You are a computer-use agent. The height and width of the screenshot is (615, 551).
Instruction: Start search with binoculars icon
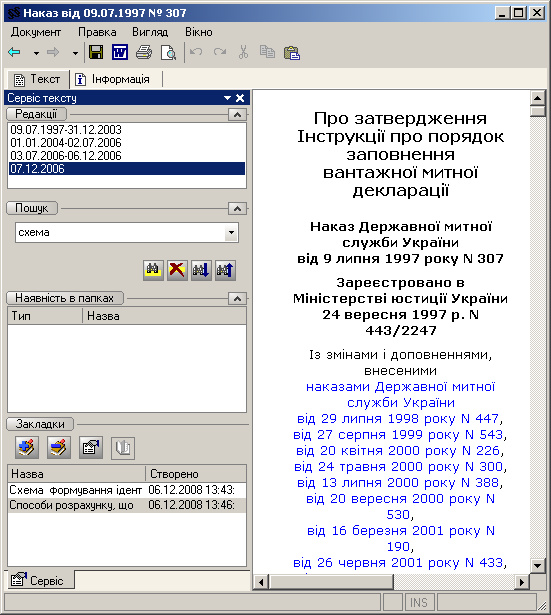coord(153,270)
